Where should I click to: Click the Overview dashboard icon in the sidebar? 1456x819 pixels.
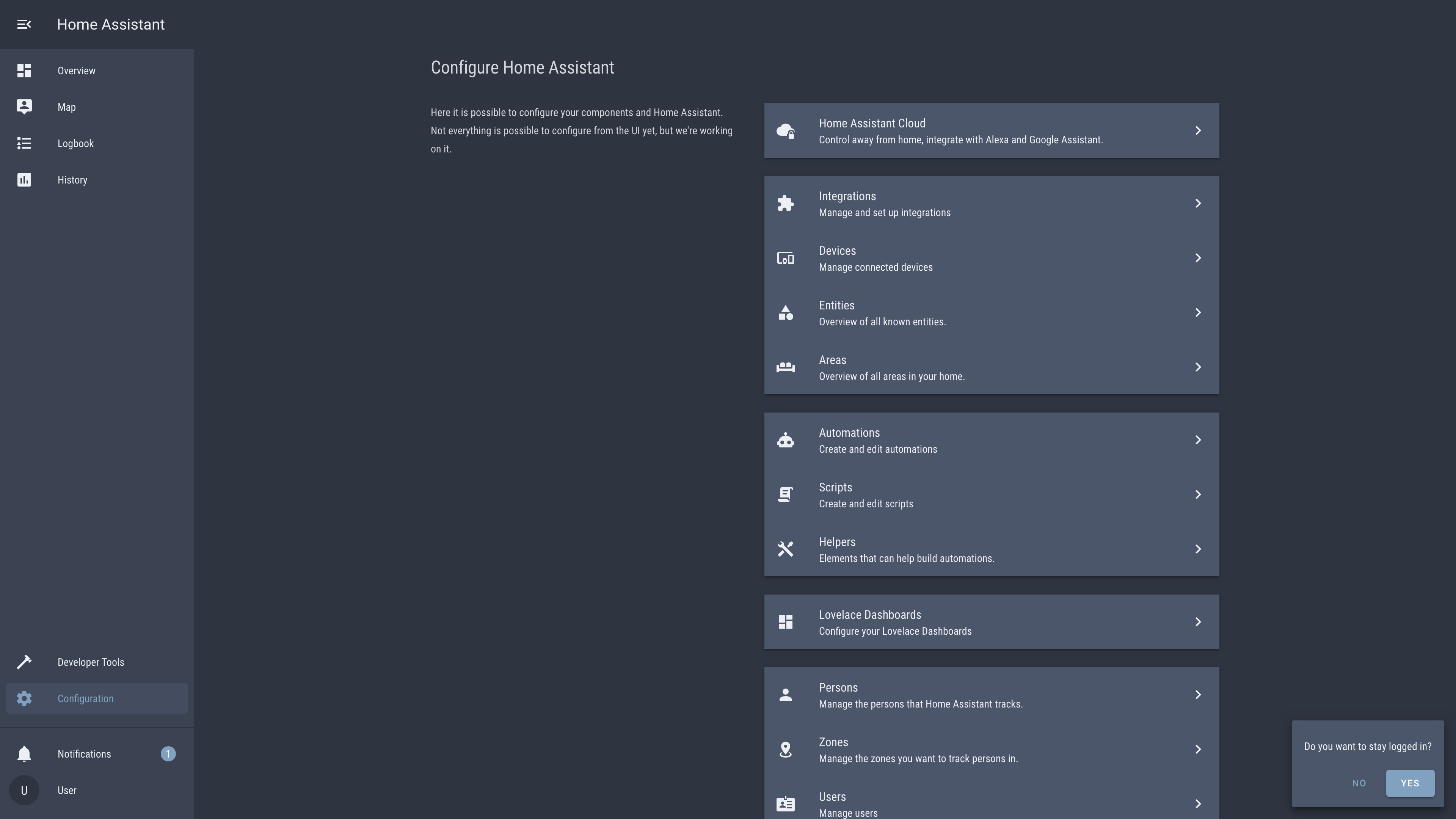tap(24, 71)
